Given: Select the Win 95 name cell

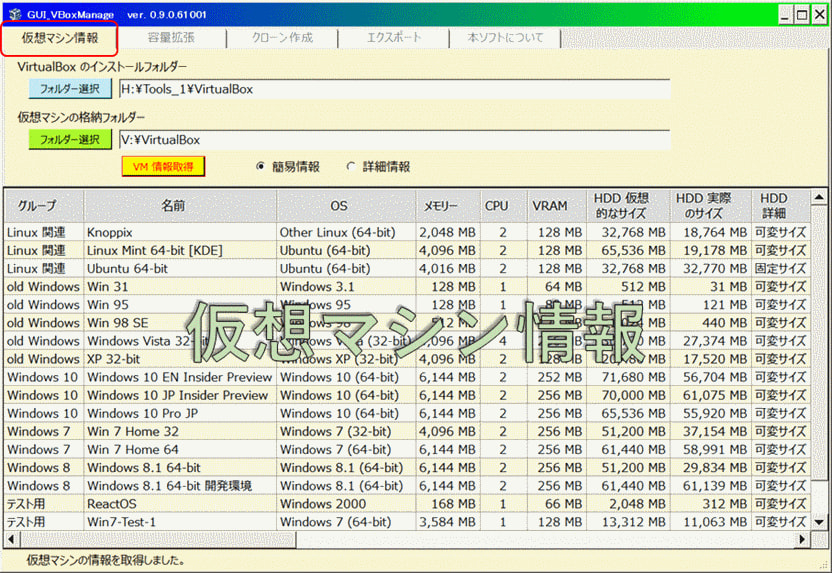Looking at the screenshot, I should [180, 305].
